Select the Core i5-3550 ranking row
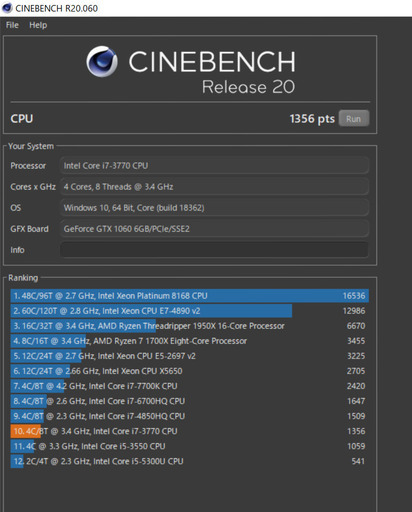Viewport: 412px width, 512px height. pyautogui.click(x=189, y=446)
